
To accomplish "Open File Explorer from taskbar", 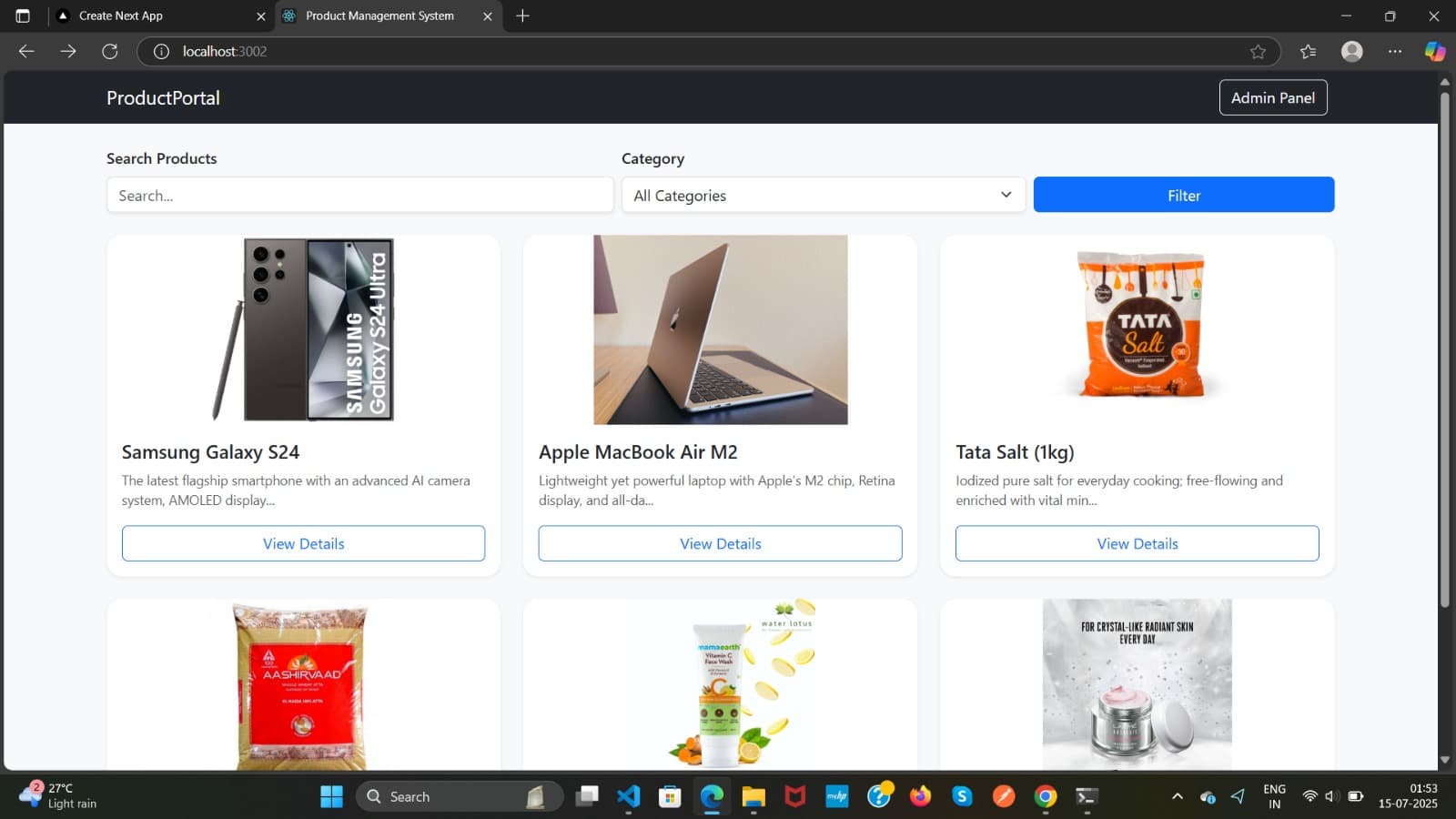I will click(x=753, y=796).
